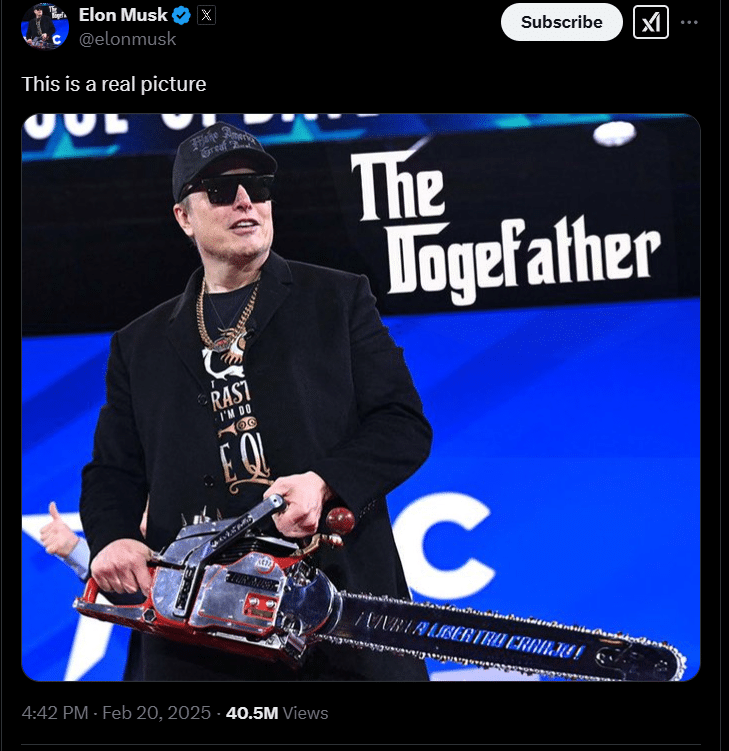Click the 40.5M view count
This screenshot has height=751, width=729.
click(x=252, y=713)
